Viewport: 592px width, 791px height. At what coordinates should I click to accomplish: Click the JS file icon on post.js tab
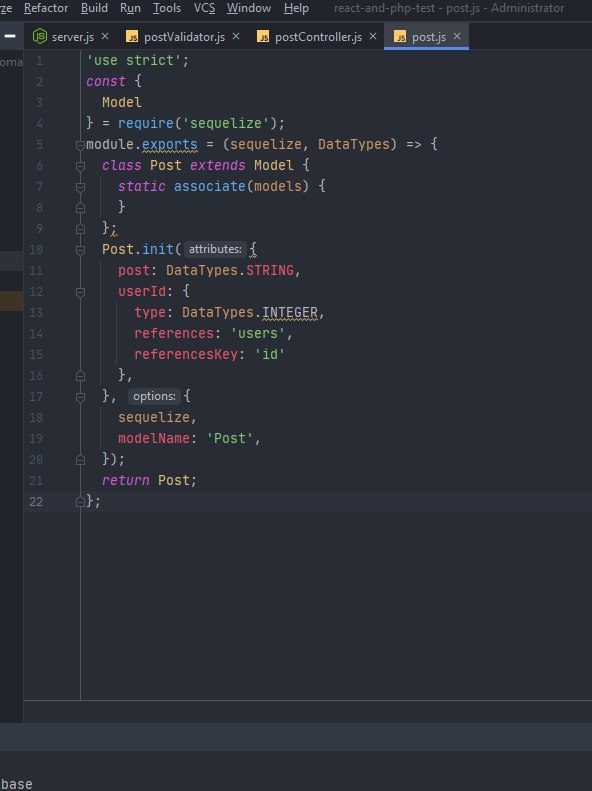[x=400, y=36]
